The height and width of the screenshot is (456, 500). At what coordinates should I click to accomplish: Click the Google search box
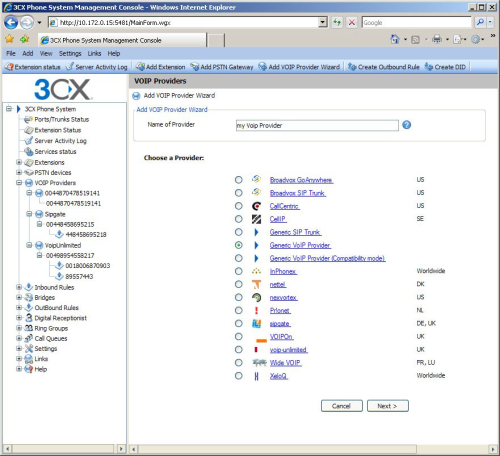[x=417, y=22]
